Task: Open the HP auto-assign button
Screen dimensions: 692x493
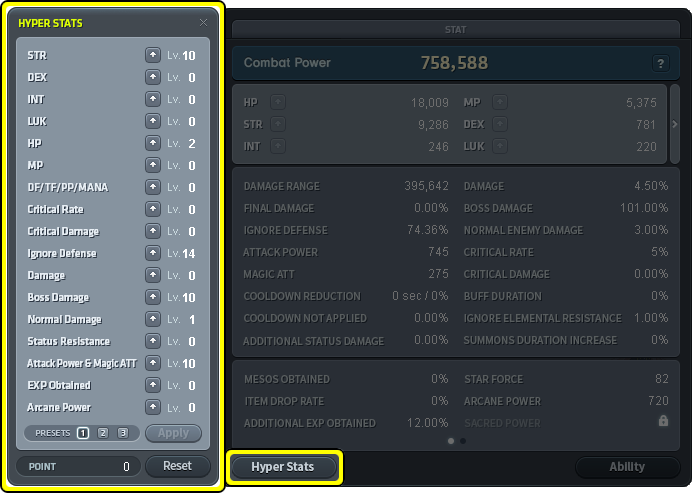Action: click(277, 102)
